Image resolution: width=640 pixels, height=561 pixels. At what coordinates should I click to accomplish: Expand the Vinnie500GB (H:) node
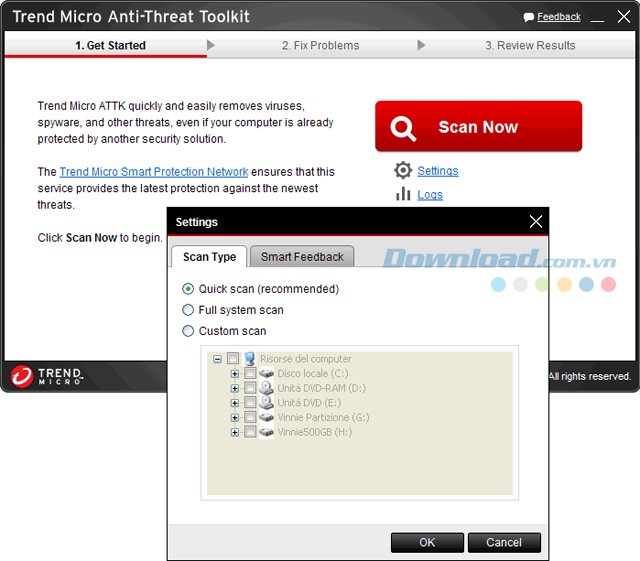point(235,432)
